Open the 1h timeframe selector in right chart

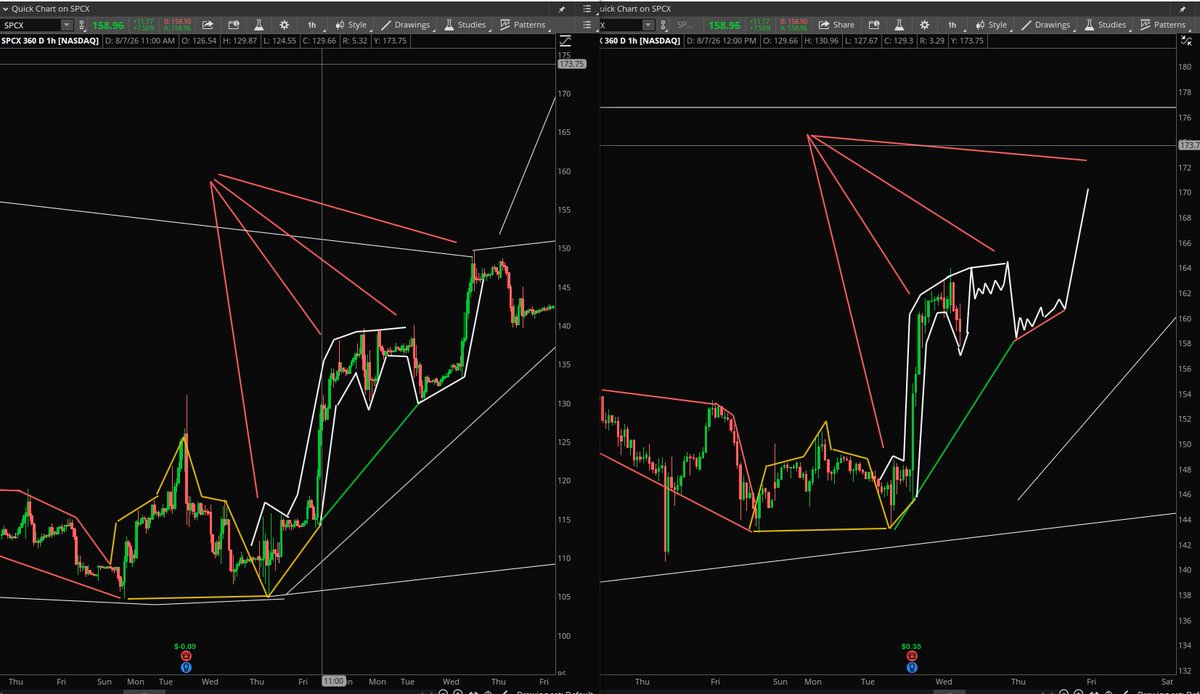click(x=953, y=24)
